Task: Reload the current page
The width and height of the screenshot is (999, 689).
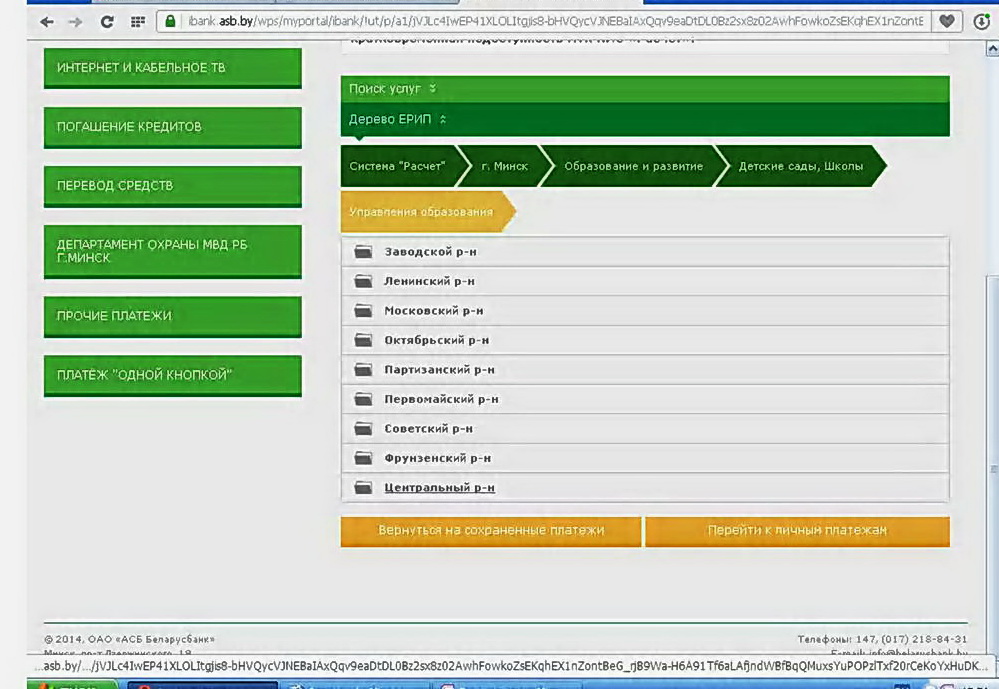Action: [107, 21]
